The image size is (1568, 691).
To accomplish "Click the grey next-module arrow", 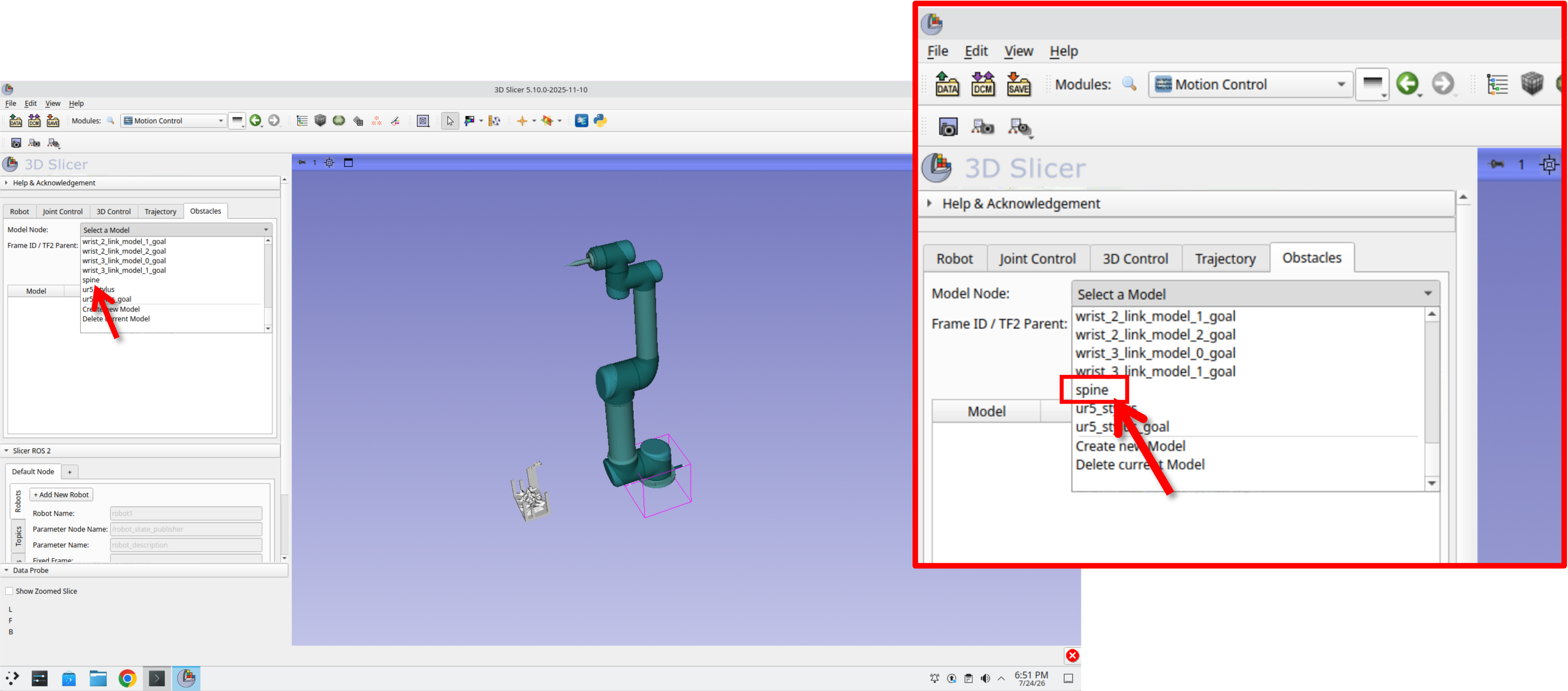I will click(274, 121).
